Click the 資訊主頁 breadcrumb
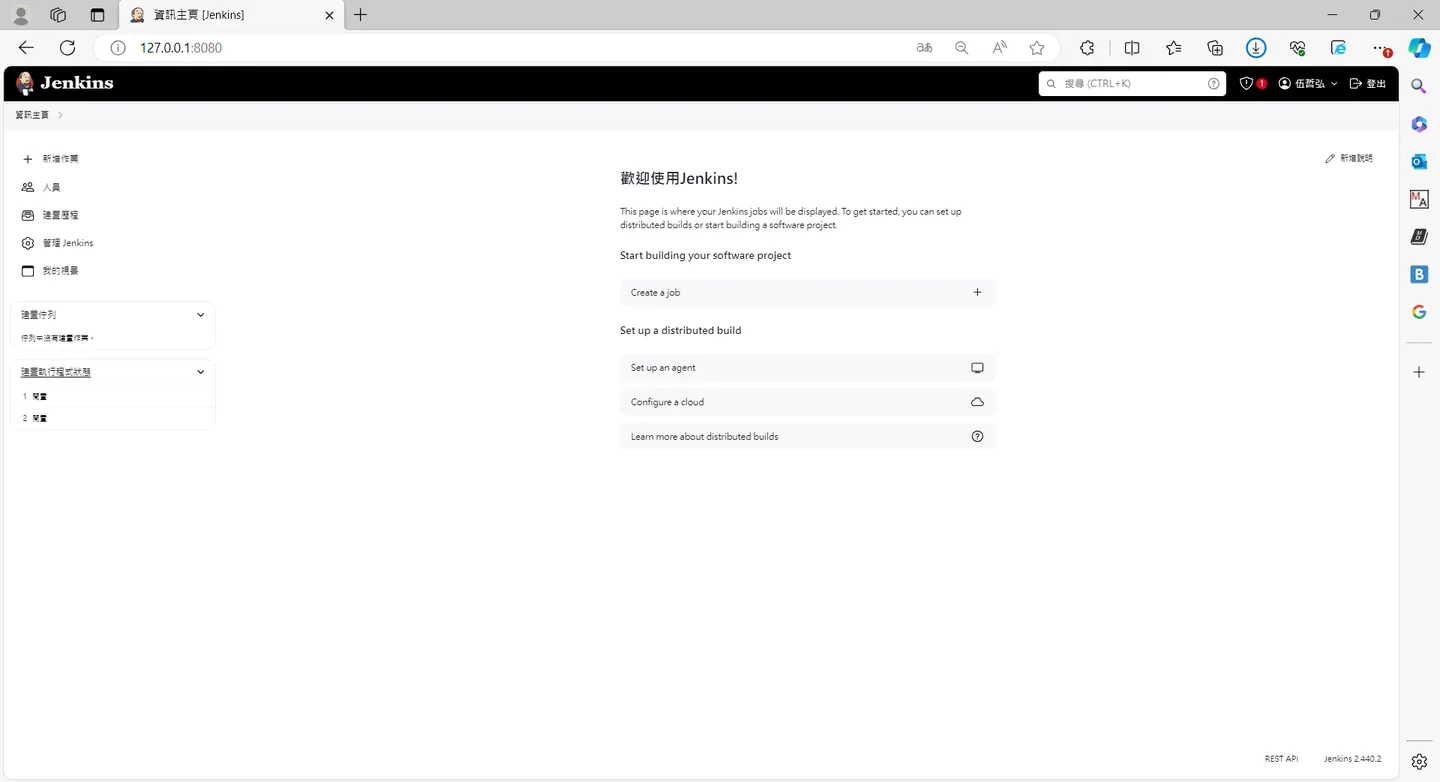1440x782 pixels. 32,115
